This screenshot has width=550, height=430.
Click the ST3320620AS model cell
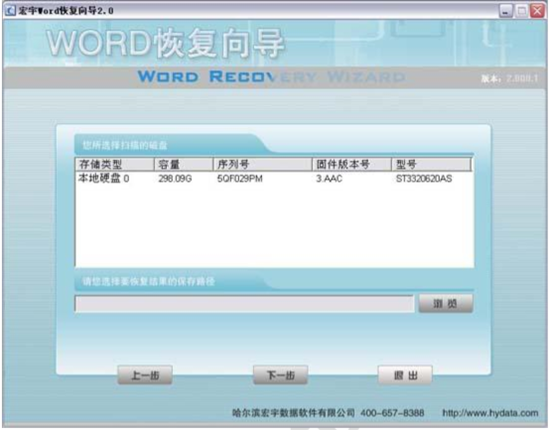424,179
